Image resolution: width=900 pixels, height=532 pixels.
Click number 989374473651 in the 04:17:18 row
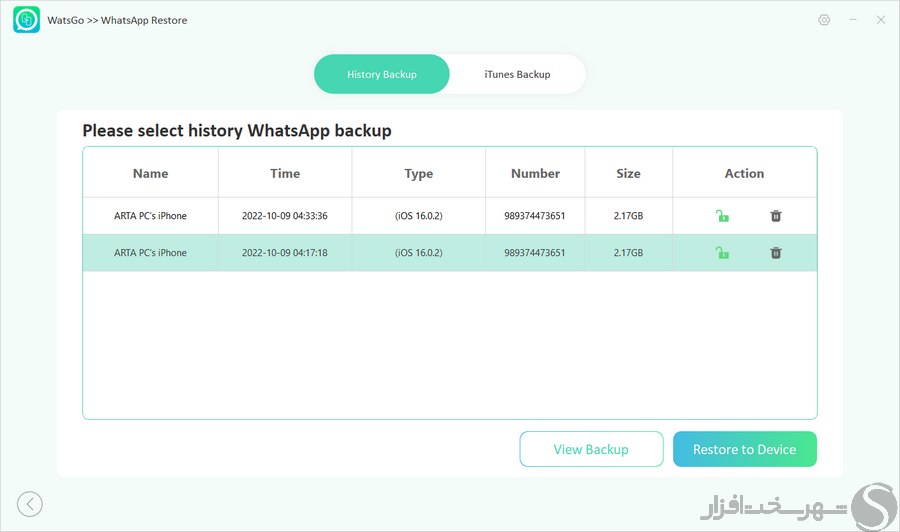coord(535,253)
